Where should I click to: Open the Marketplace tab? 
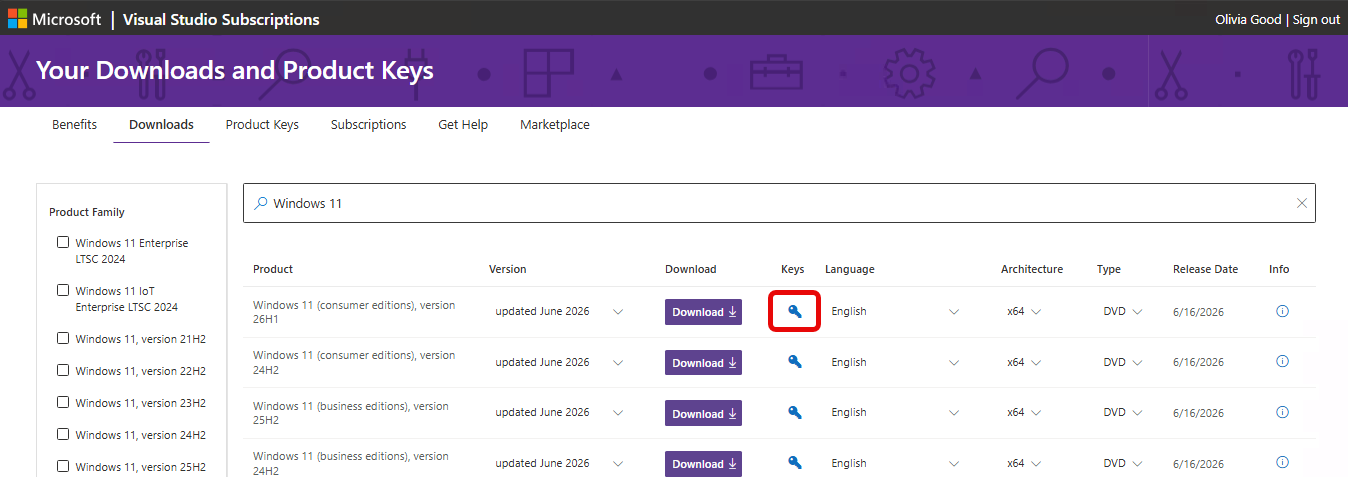555,125
